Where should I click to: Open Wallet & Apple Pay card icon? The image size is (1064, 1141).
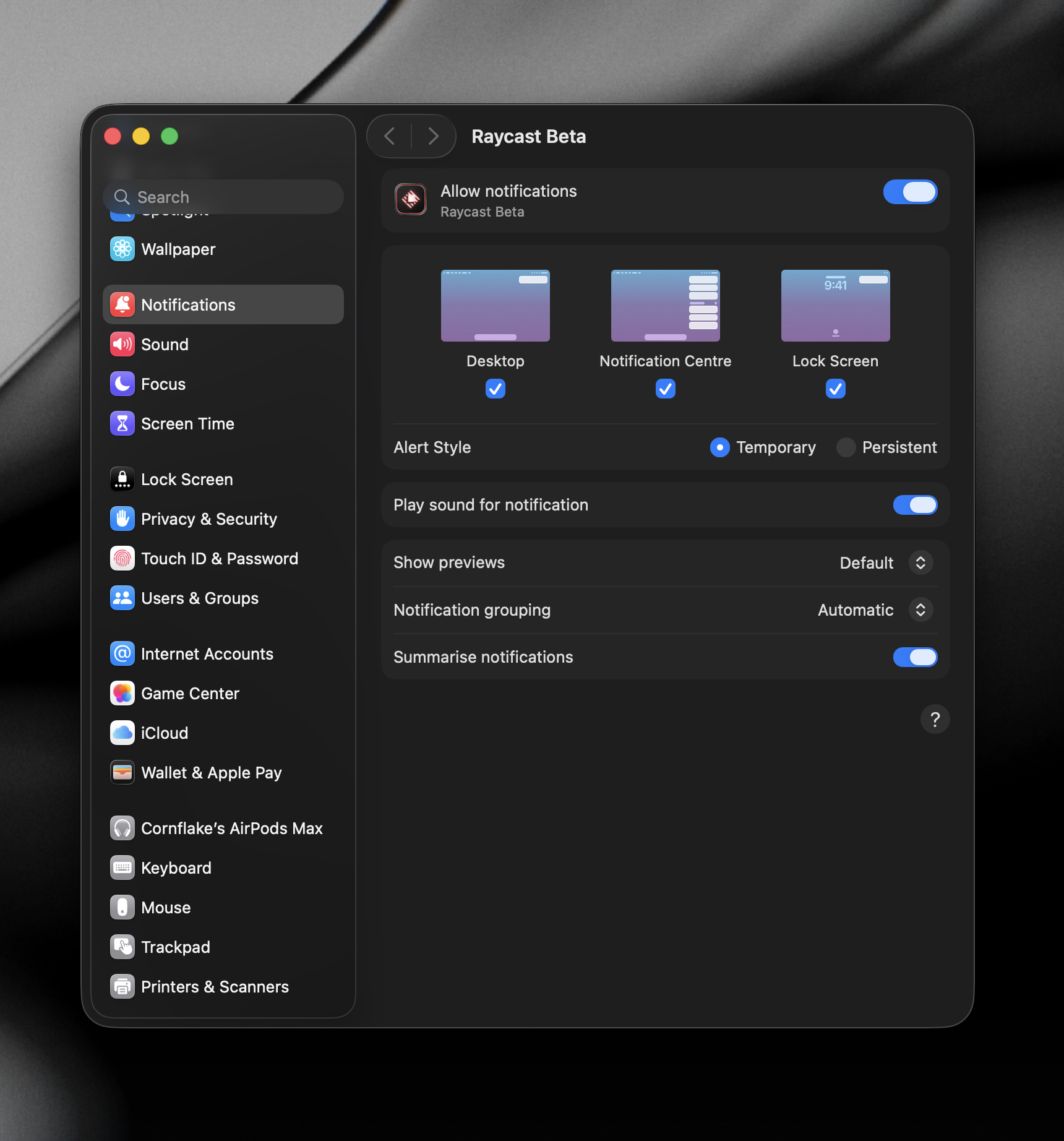tap(122, 773)
